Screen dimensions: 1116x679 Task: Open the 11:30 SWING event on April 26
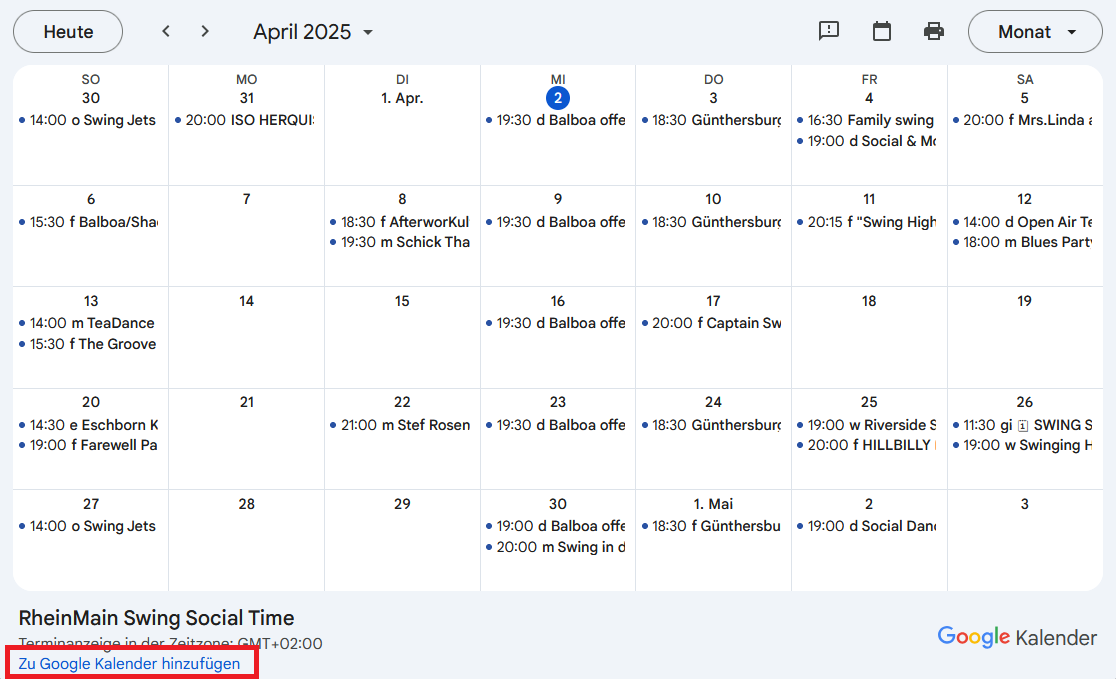point(1025,425)
